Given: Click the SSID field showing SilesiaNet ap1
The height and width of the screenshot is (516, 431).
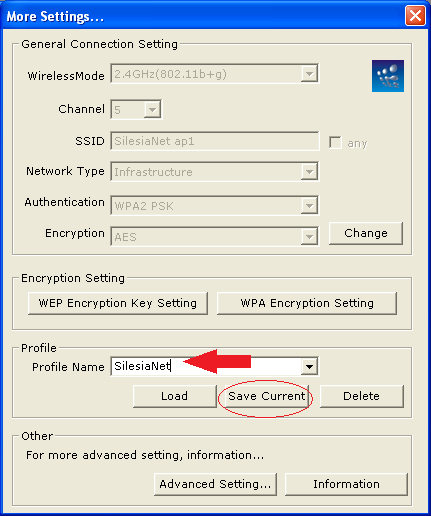Looking at the screenshot, I should 215,141.
